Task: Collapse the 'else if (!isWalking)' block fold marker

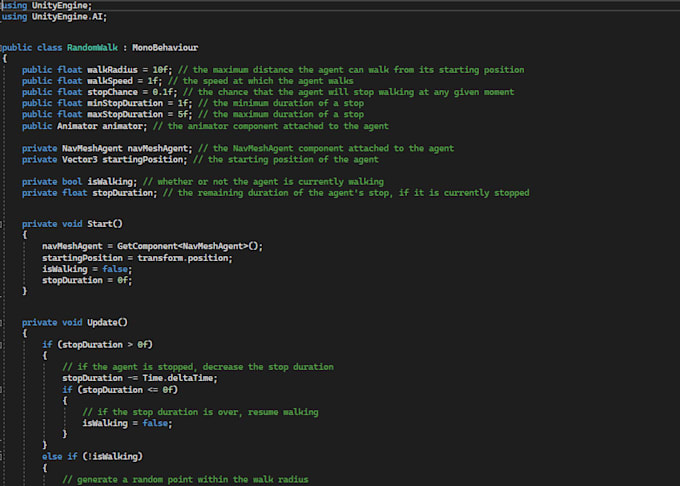Action: (x=1, y=457)
